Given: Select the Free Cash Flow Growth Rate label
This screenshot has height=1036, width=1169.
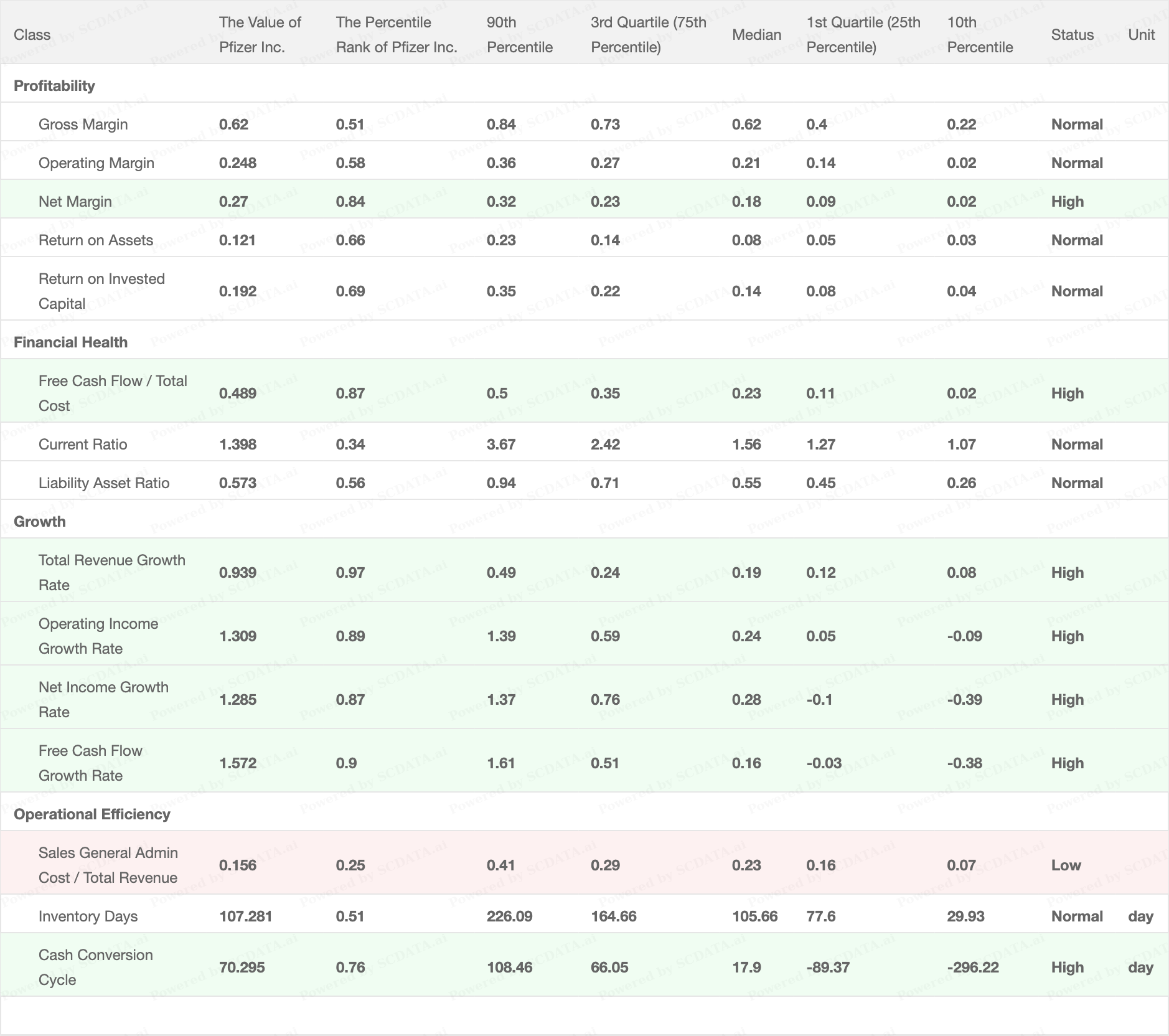Looking at the screenshot, I should (90, 763).
